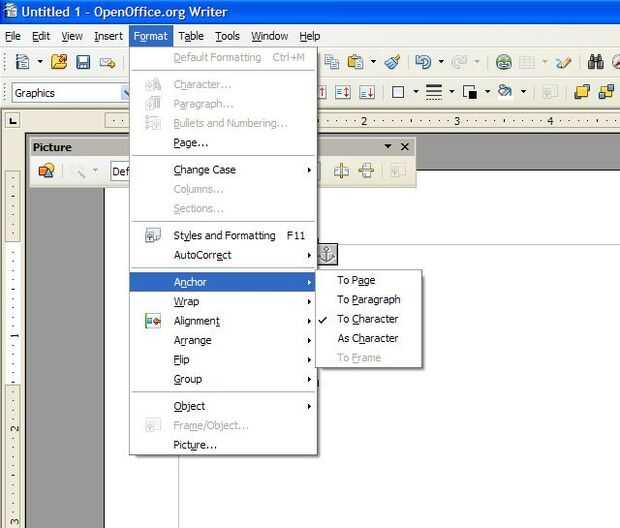Select anchor As Character
The height and width of the screenshot is (528, 620).
point(369,338)
